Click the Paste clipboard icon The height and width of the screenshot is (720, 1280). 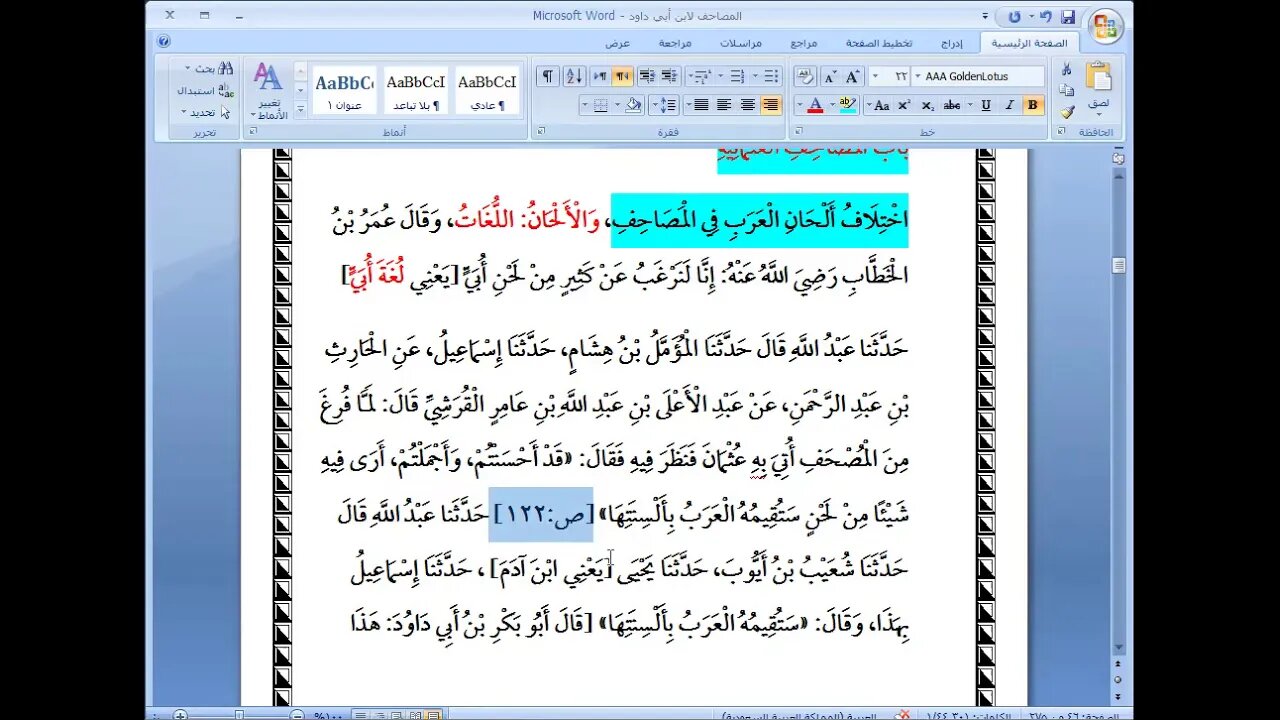coord(1099,76)
